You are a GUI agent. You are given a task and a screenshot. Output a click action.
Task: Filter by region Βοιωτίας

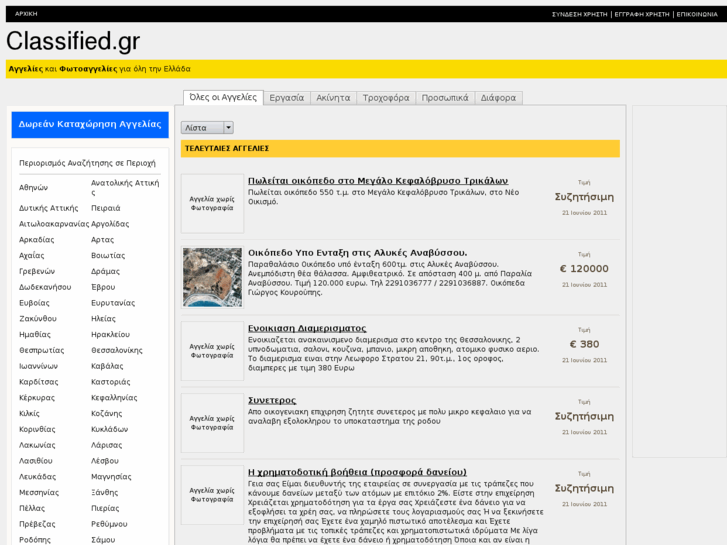point(108,256)
